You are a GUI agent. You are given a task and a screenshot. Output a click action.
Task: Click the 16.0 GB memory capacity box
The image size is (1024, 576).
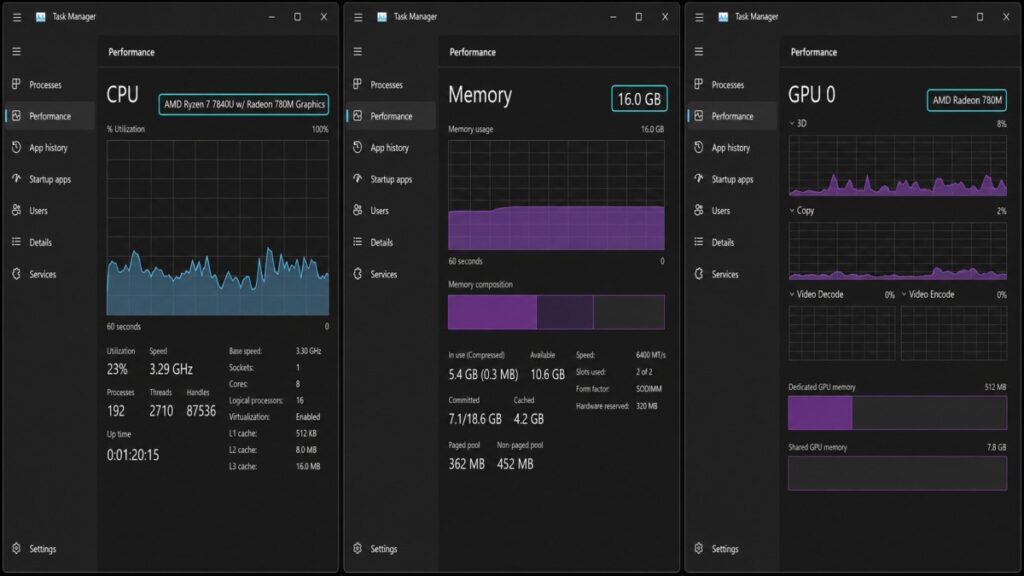click(639, 99)
